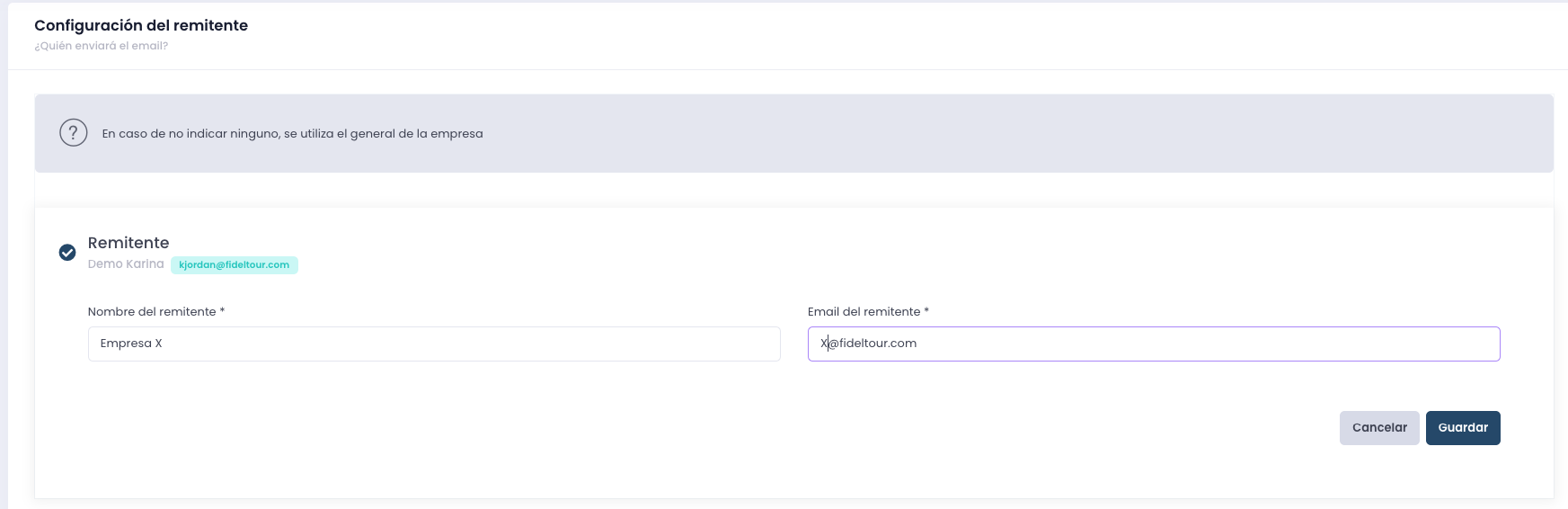Click the question mark help icon
Viewport: 1568px width, 509px height.
point(74,133)
